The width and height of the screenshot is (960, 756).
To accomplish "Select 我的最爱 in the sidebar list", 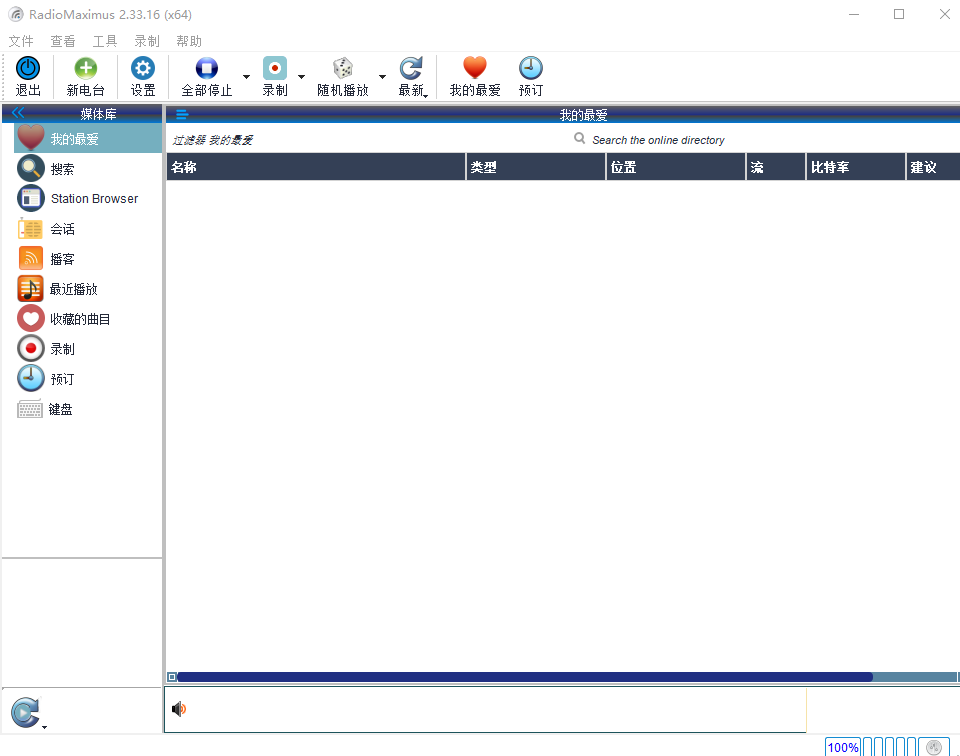I will pos(88,139).
